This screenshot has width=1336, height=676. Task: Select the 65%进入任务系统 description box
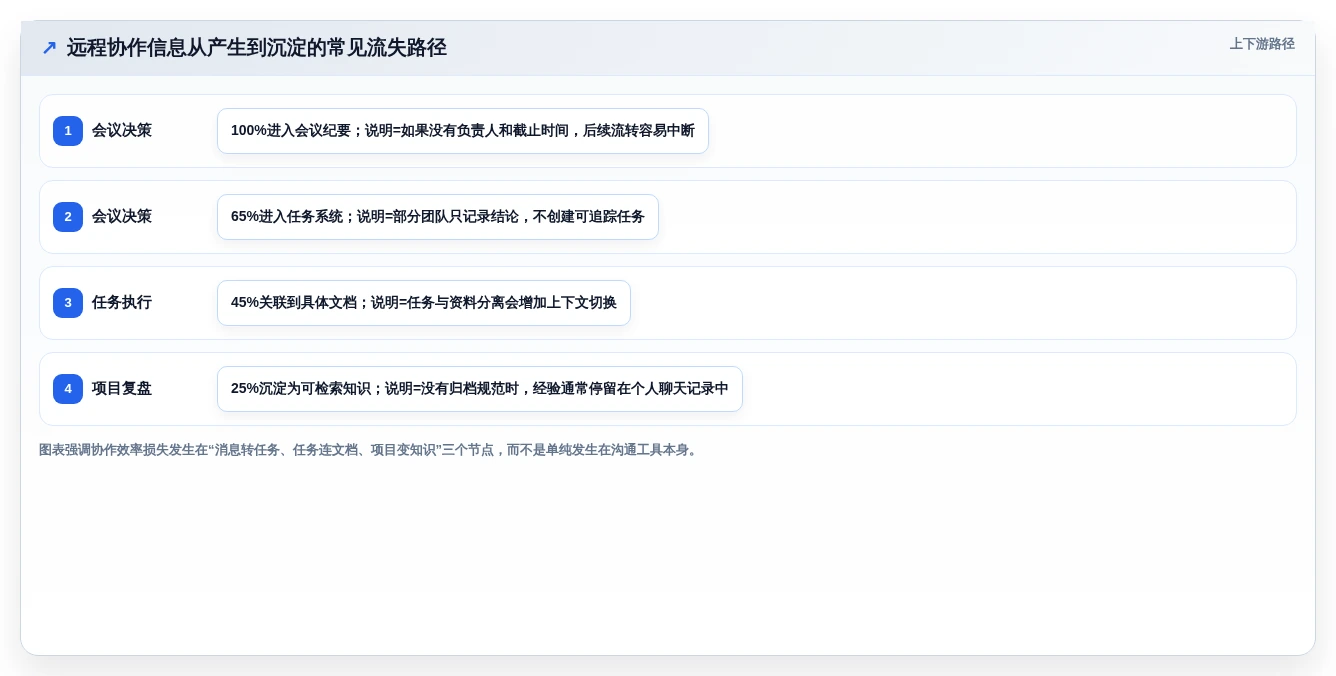pyautogui.click(x=438, y=217)
